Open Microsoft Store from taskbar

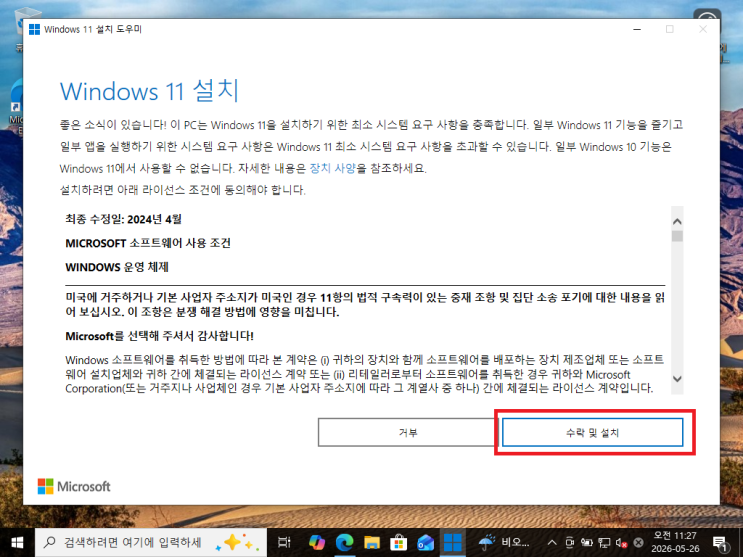click(399, 542)
